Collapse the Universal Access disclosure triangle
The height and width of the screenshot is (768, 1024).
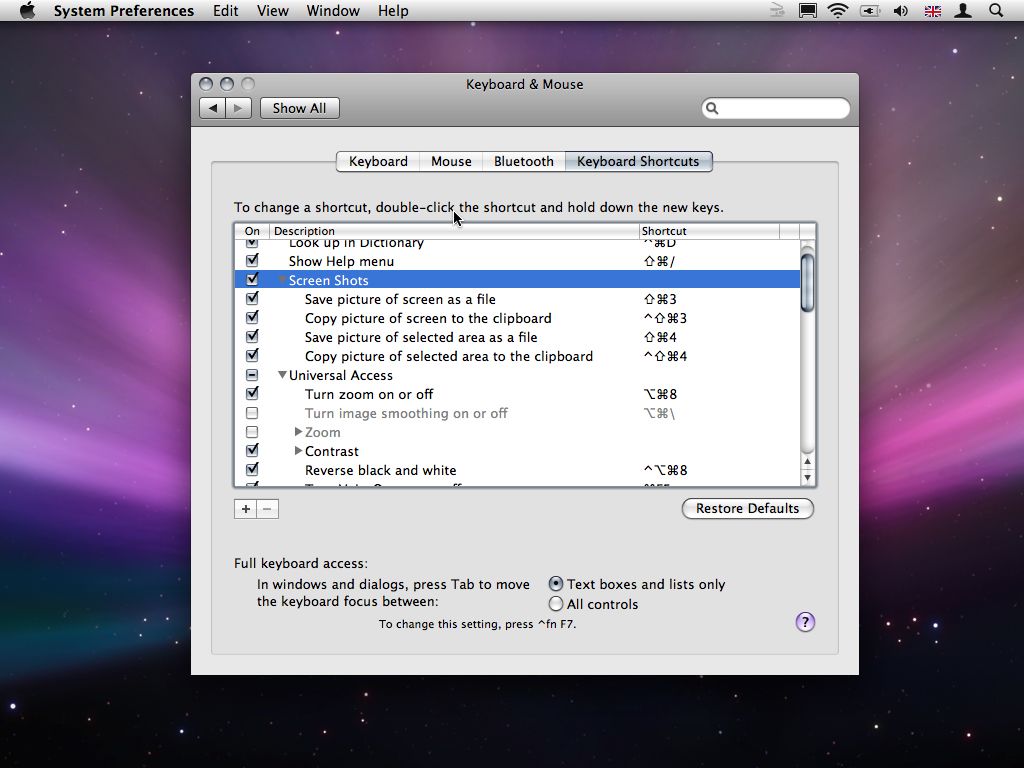(282, 375)
